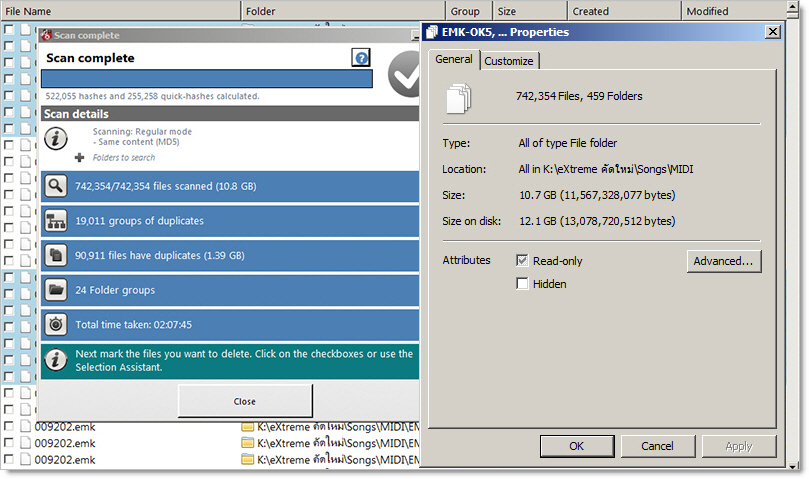Click the scrollbar down arrow

pyautogui.click(x=793, y=466)
